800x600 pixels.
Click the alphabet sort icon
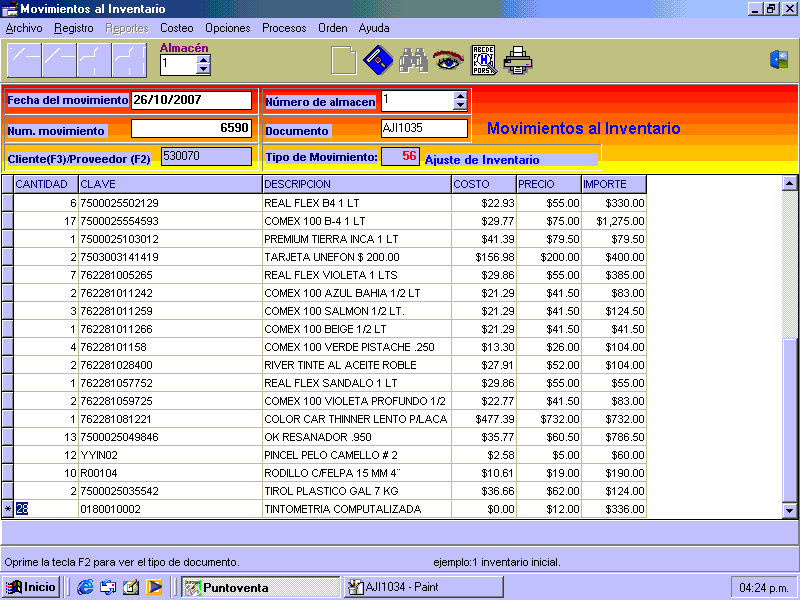point(483,61)
